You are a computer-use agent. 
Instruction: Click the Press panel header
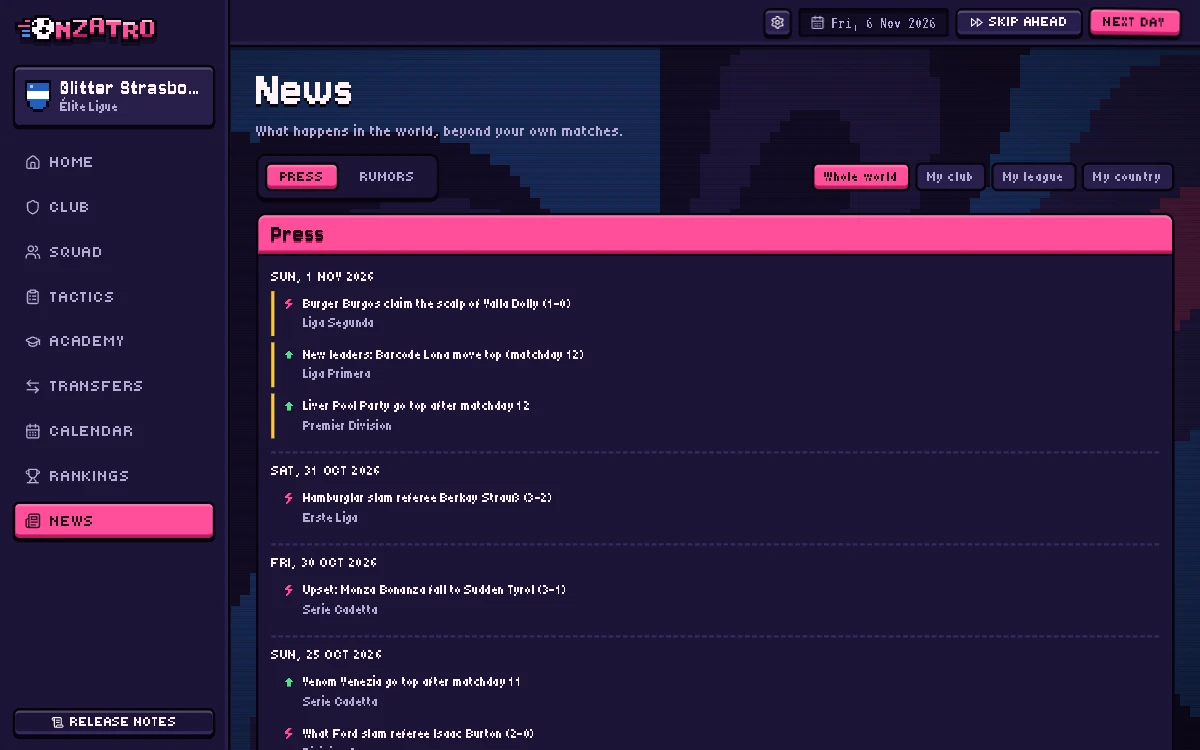715,235
